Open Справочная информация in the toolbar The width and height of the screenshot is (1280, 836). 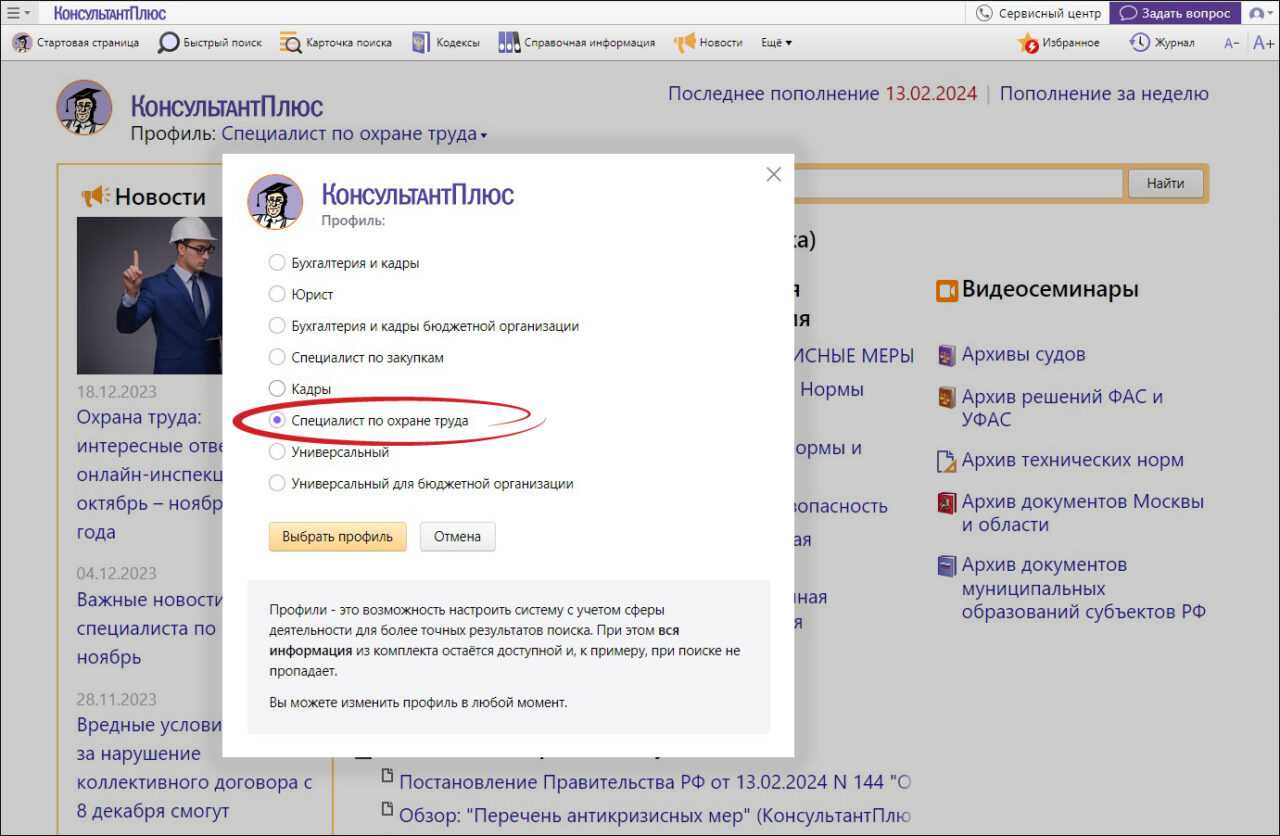point(577,43)
